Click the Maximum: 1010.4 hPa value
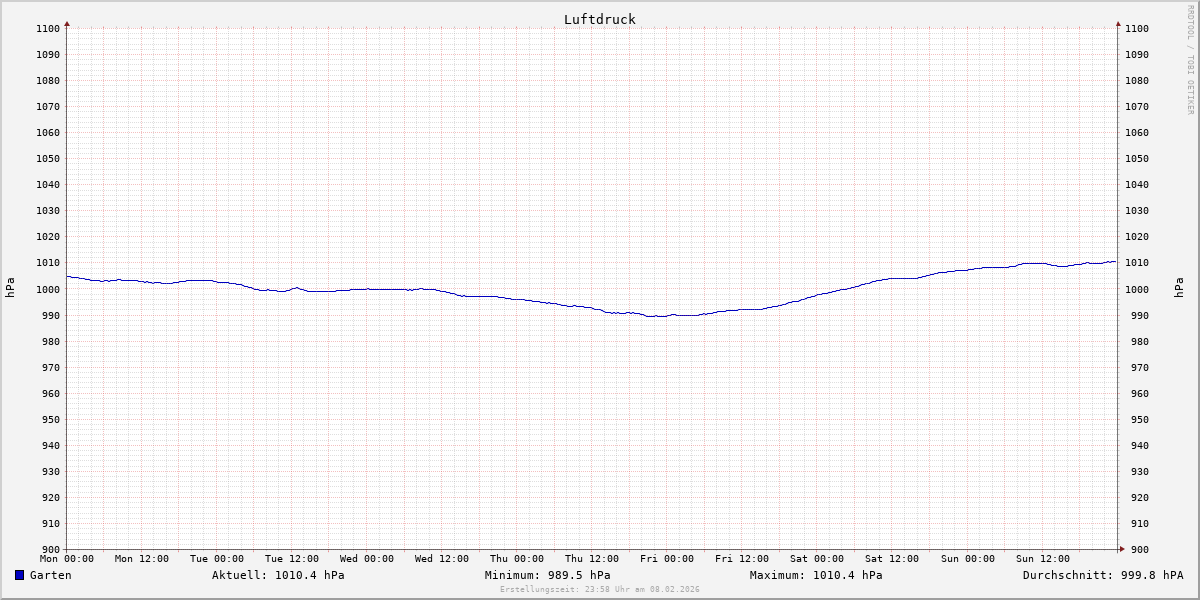 point(816,575)
